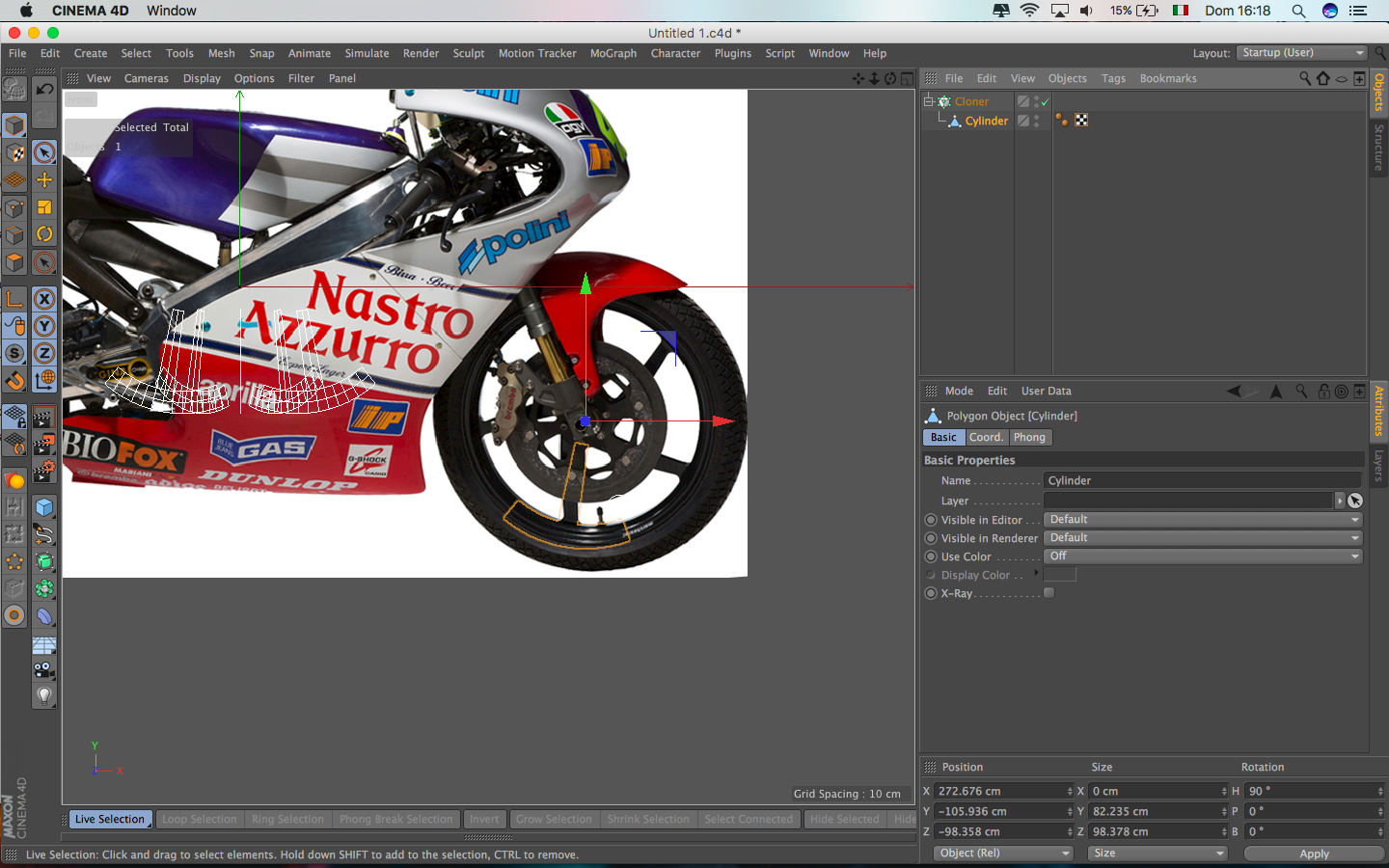Open the spline pen tool icon
This screenshot has width=1389, height=868.
tap(44, 534)
